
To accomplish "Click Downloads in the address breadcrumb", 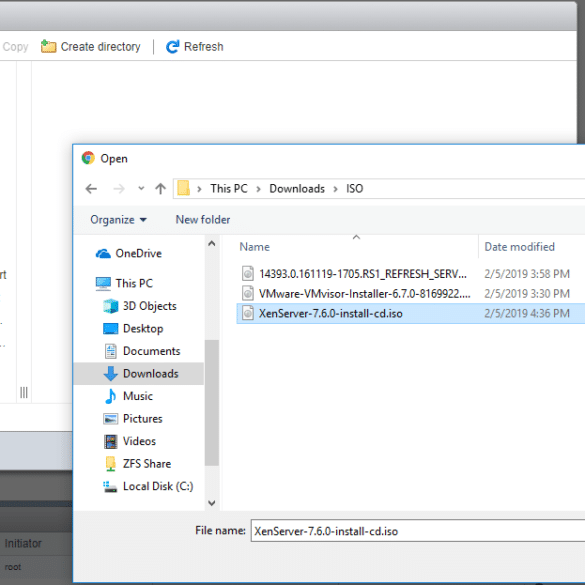I will [x=297, y=189].
